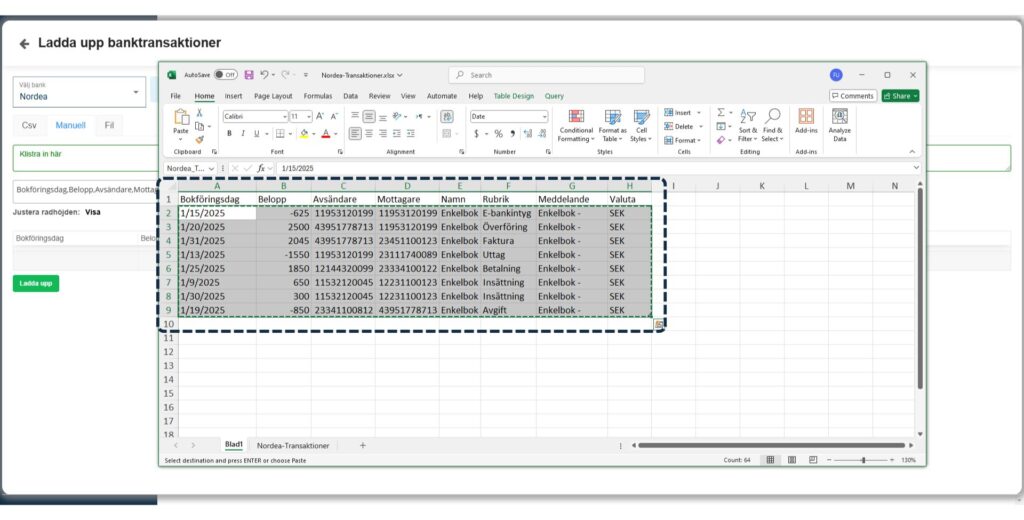Open the Format as Table dropdown

coord(613,125)
